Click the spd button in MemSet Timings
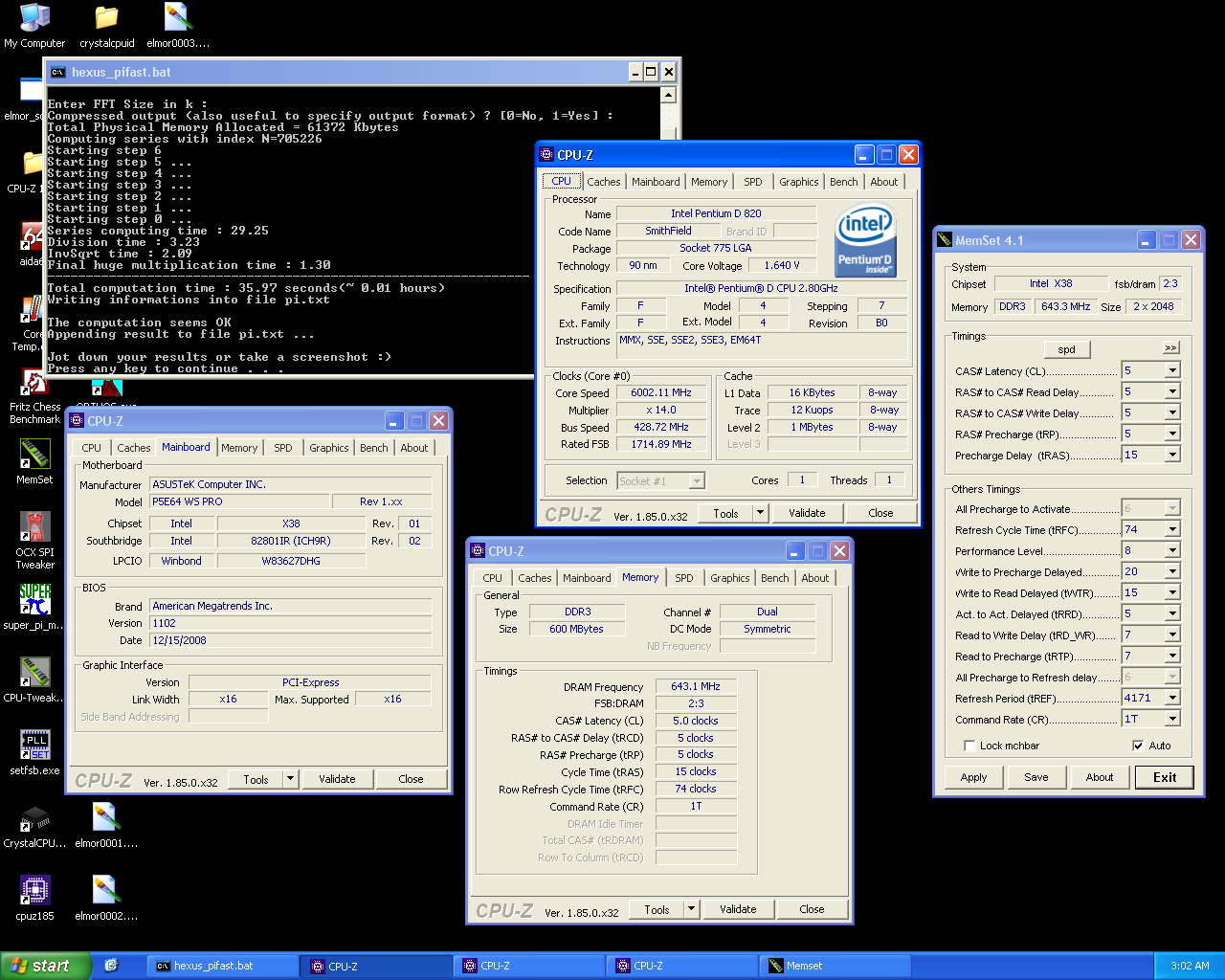 coord(1066,349)
